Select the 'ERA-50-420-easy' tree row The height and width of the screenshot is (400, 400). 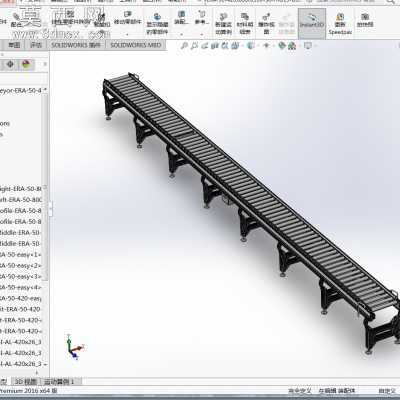pyautogui.click(x=21, y=298)
